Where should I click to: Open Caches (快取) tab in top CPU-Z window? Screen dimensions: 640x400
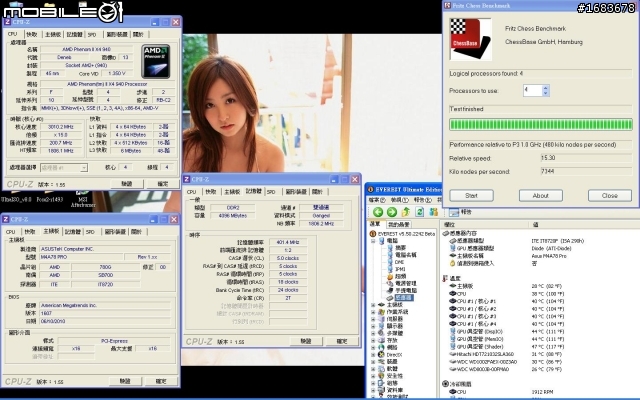(x=31, y=35)
